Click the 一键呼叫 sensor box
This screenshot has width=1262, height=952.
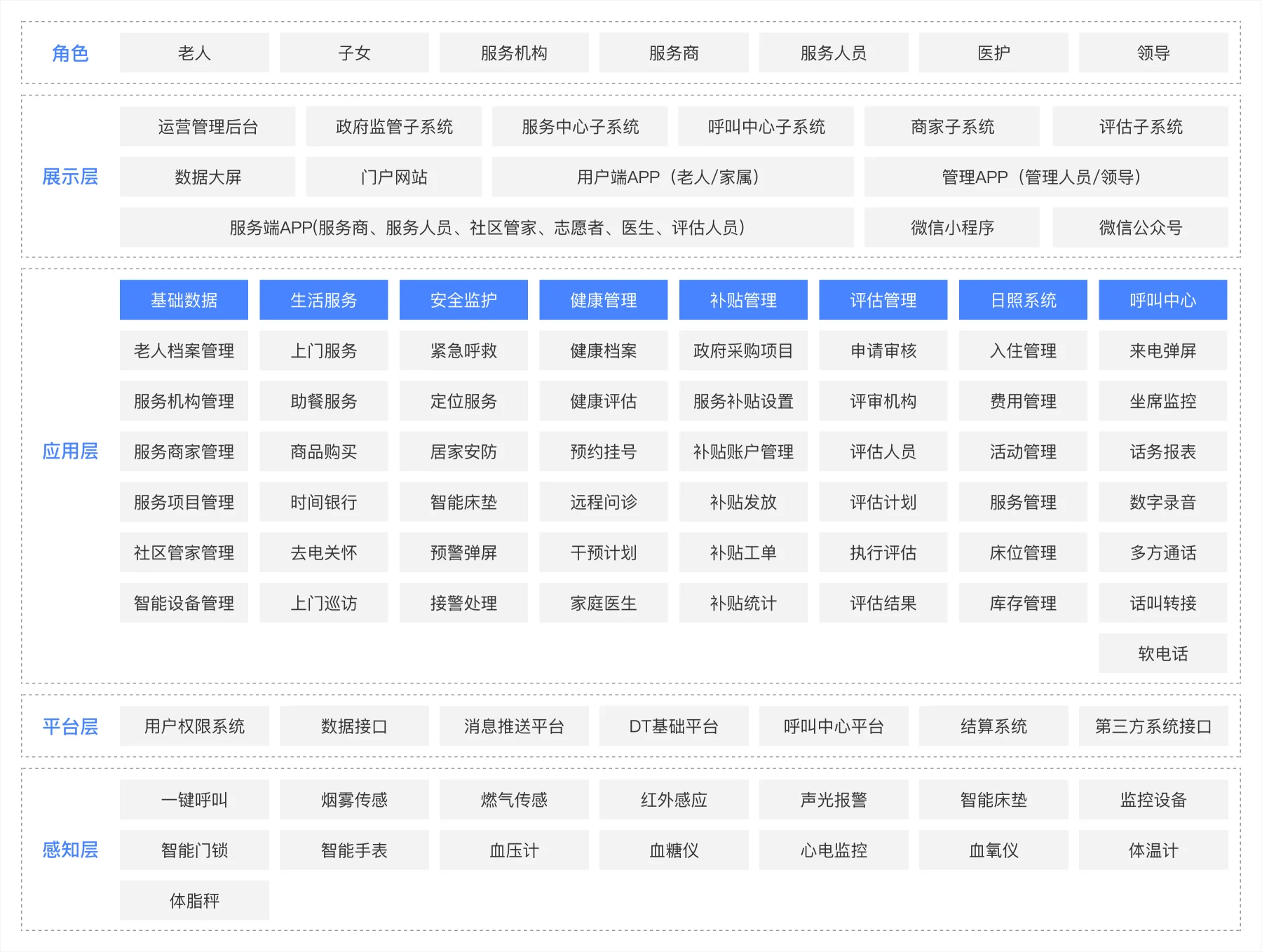[194, 800]
